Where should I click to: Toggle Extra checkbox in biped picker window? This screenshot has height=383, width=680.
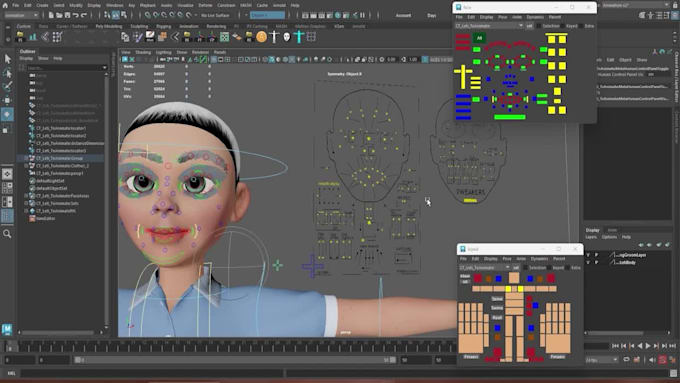point(568,268)
